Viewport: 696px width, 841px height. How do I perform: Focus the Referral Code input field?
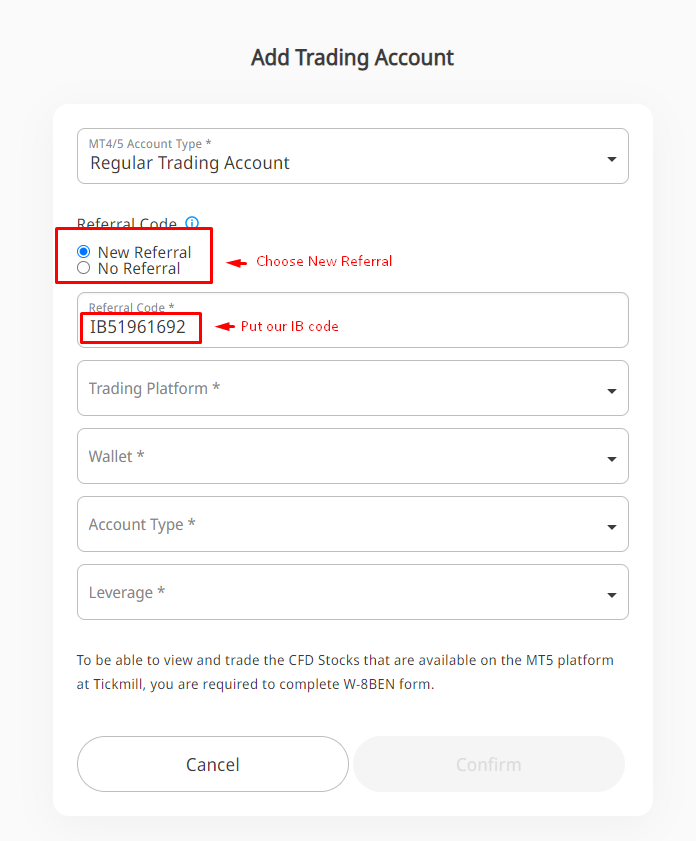coord(400,327)
